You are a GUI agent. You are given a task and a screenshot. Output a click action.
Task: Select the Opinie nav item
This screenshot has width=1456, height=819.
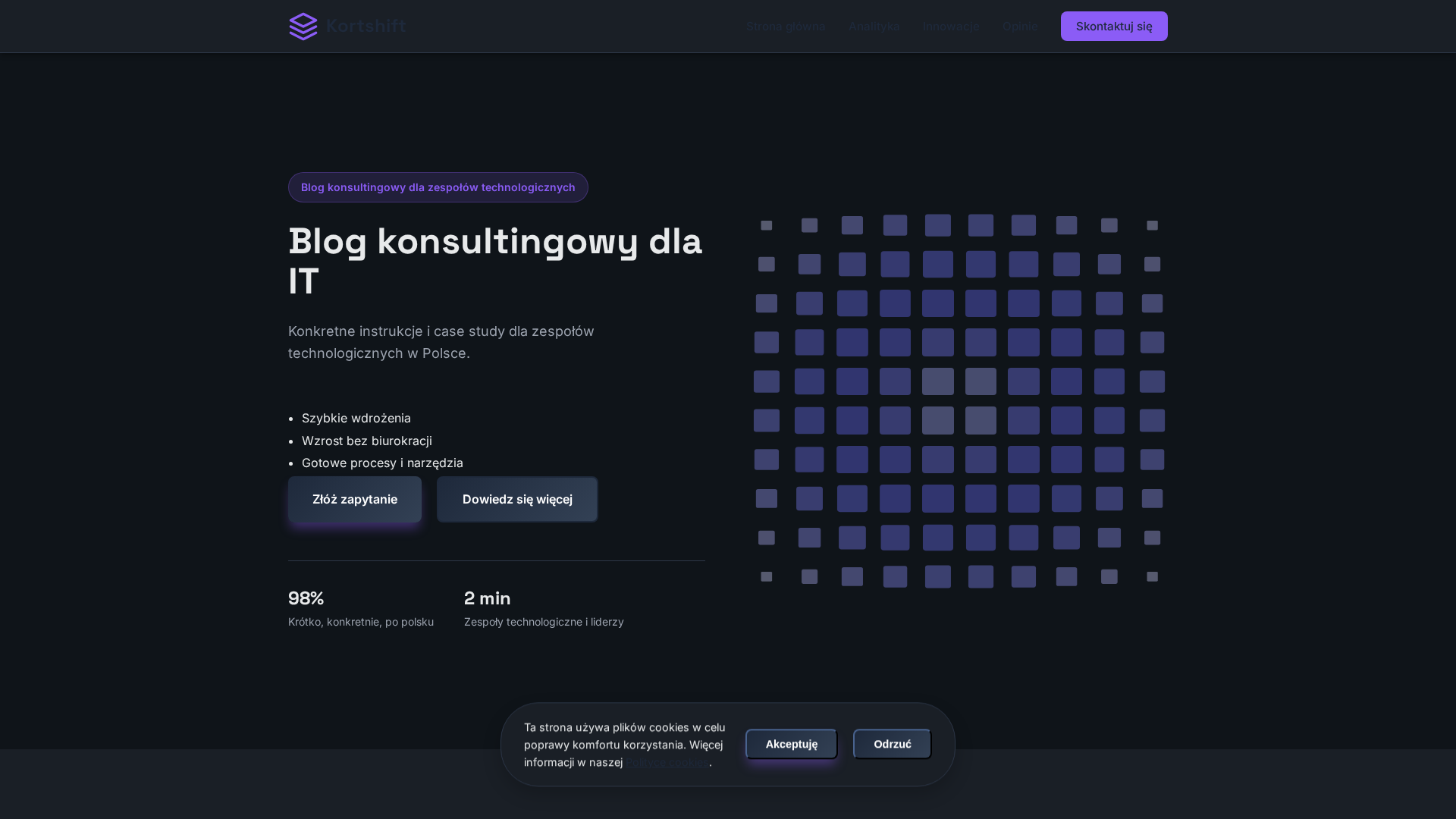pos(1020,27)
